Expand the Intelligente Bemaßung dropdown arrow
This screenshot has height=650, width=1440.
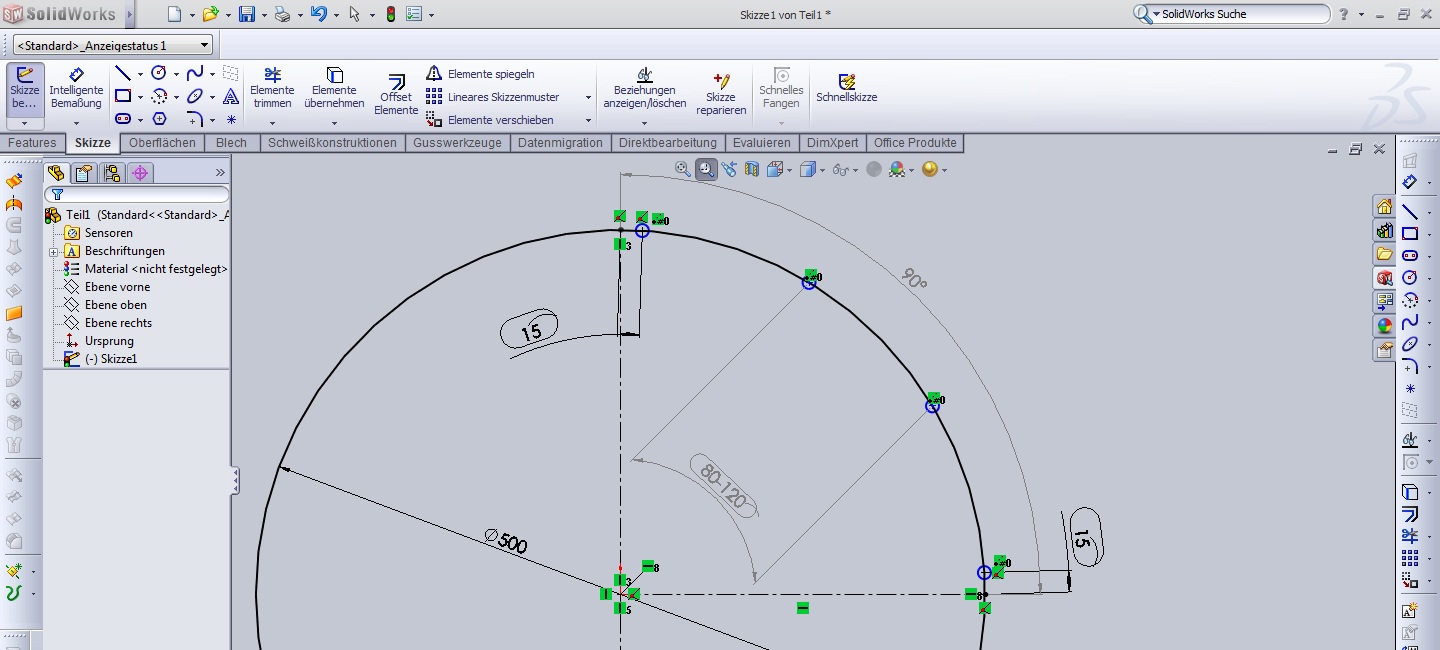(76, 124)
